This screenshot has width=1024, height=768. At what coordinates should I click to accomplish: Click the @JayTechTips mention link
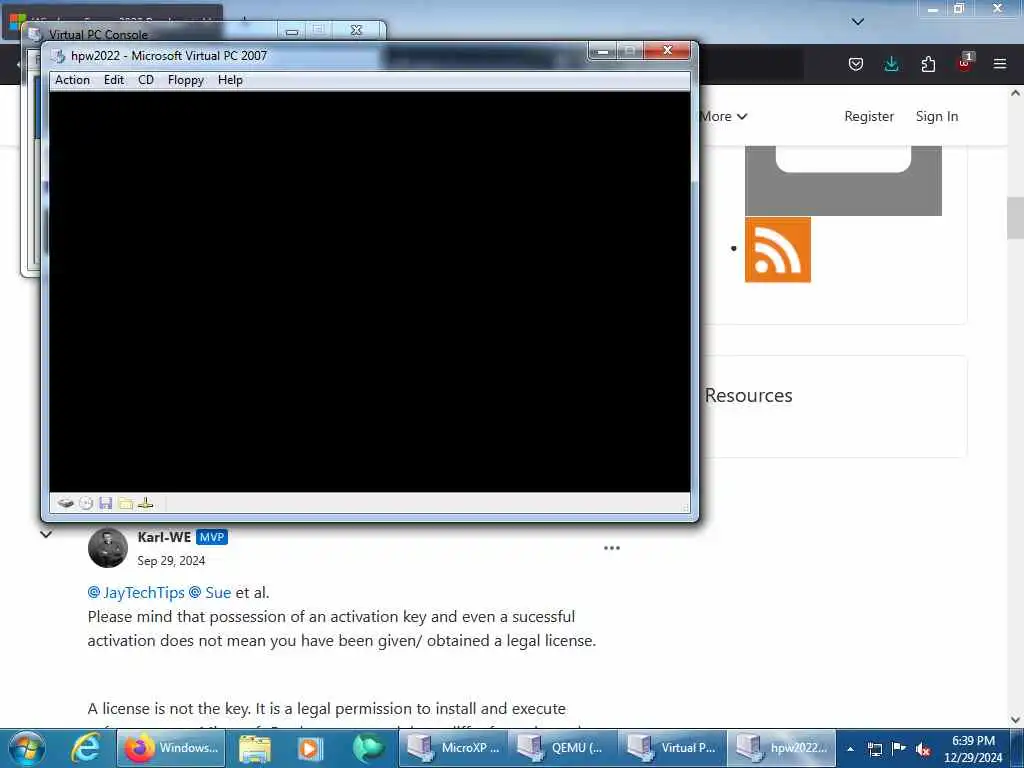136,592
